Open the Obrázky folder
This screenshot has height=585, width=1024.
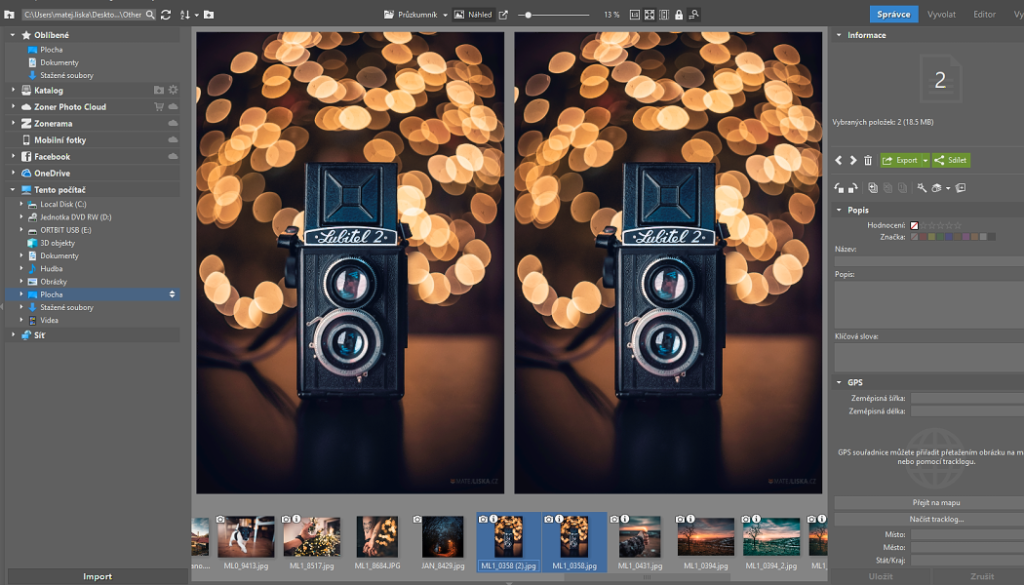click(53, 281)
